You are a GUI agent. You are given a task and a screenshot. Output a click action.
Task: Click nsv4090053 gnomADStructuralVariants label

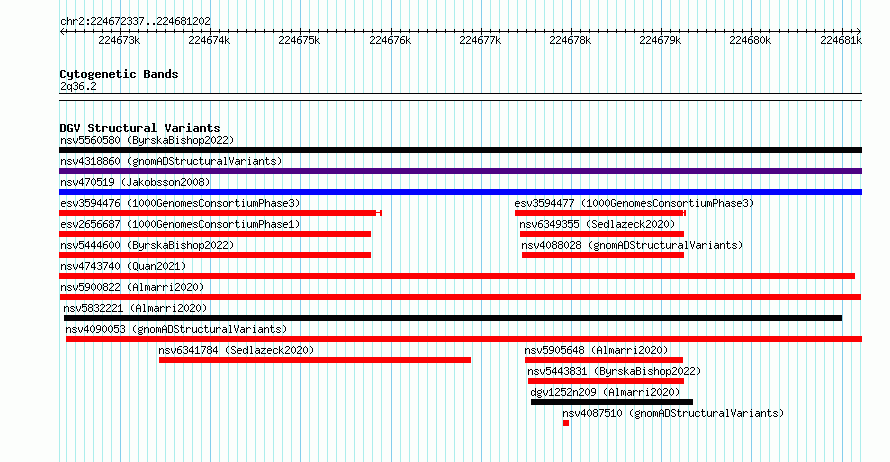coord(176,329)
